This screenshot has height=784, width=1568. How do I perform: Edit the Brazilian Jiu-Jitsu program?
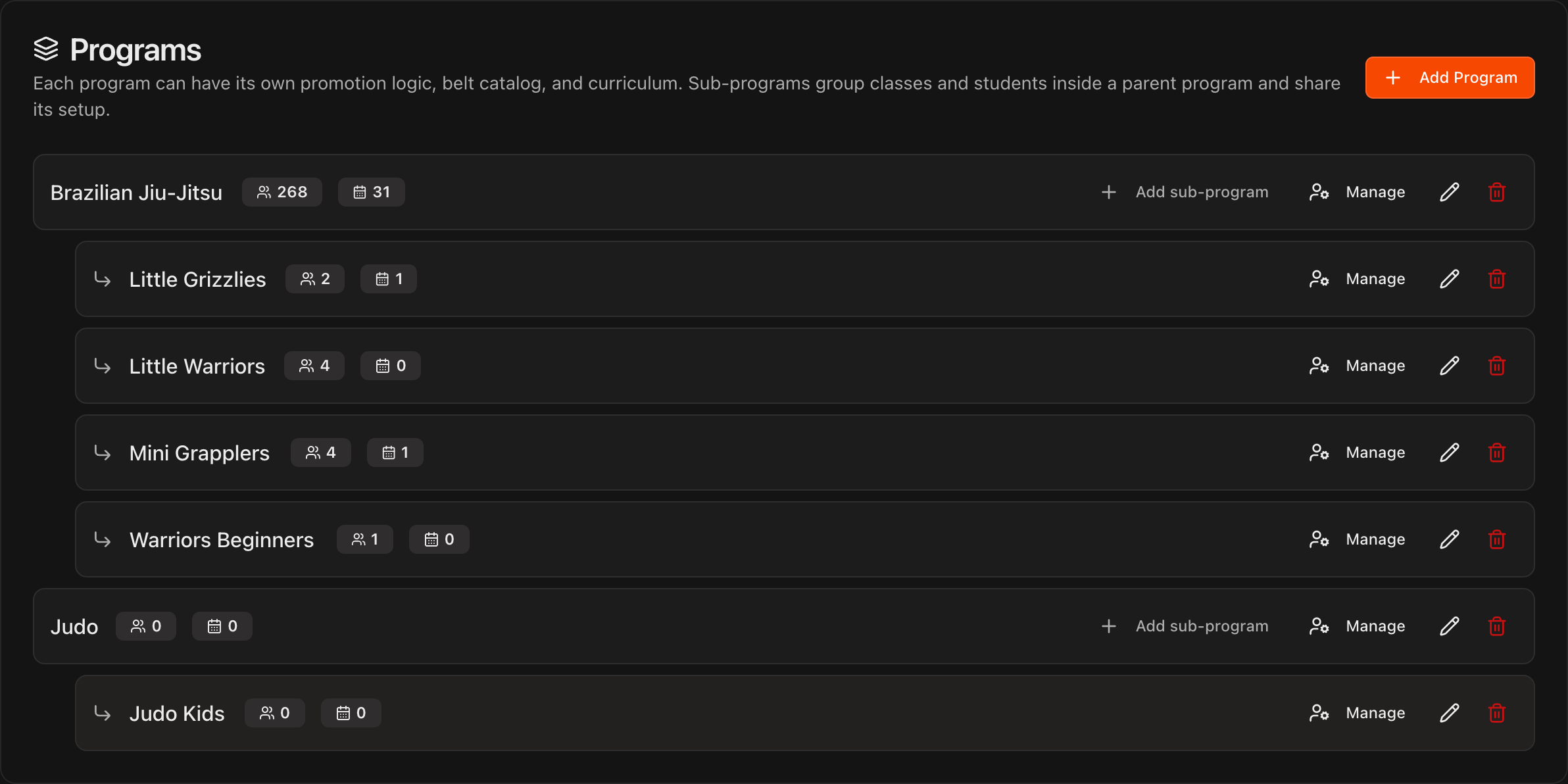pos(1450,192)
